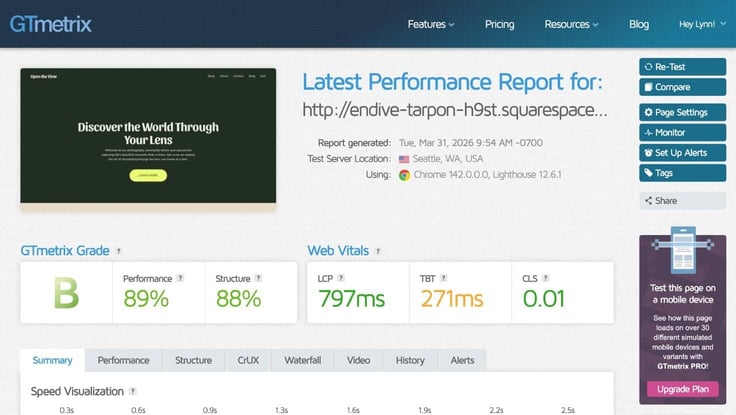The height and width of the screenshot is (415, 736).
Task: Show help for Performance score
Action: [x=180, y=278]
